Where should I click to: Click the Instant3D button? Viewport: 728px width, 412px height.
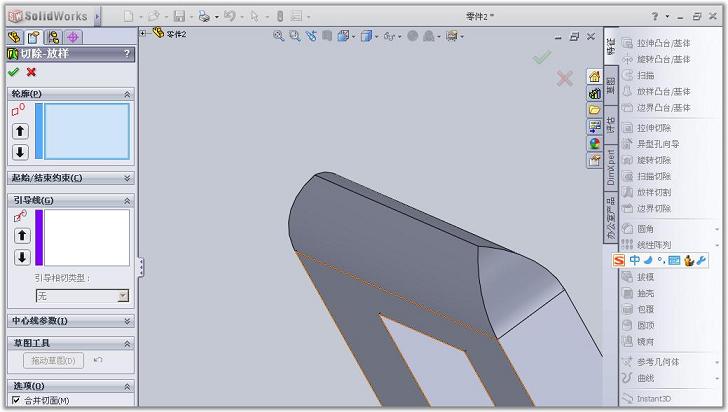646,399
